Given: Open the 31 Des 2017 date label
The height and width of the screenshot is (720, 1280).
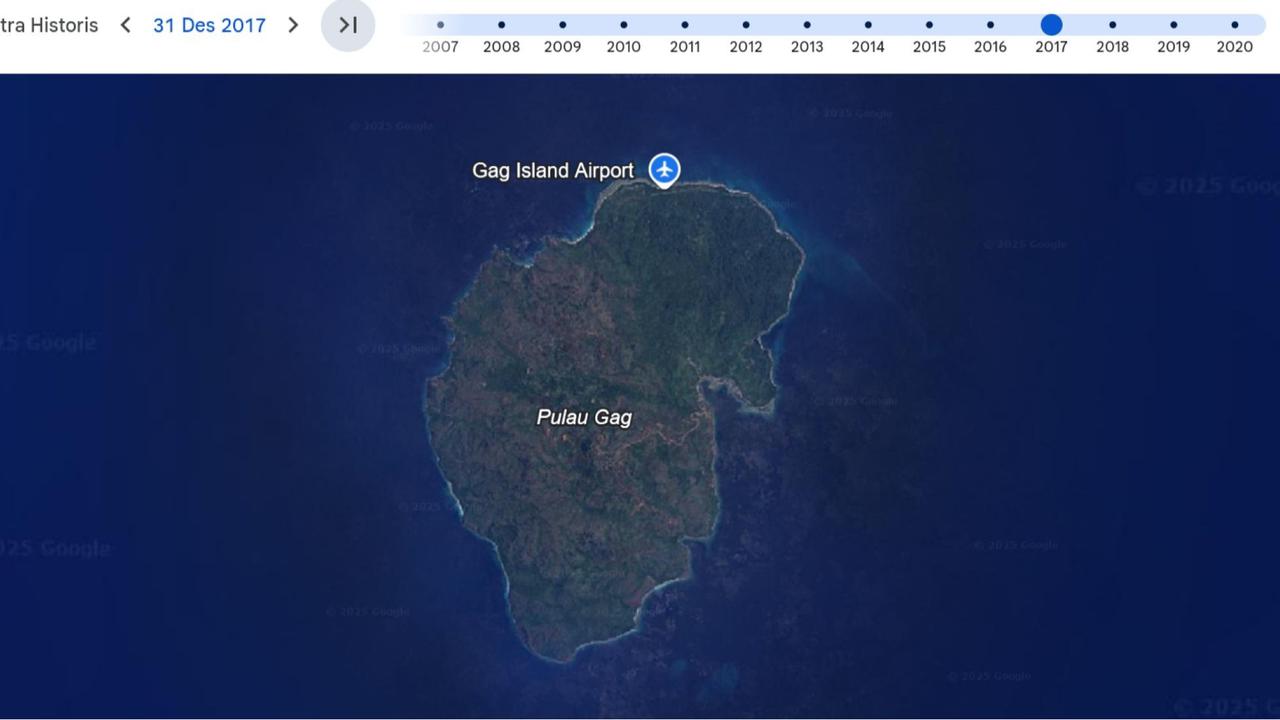Looking at the screenshot, I should point(209,25).
